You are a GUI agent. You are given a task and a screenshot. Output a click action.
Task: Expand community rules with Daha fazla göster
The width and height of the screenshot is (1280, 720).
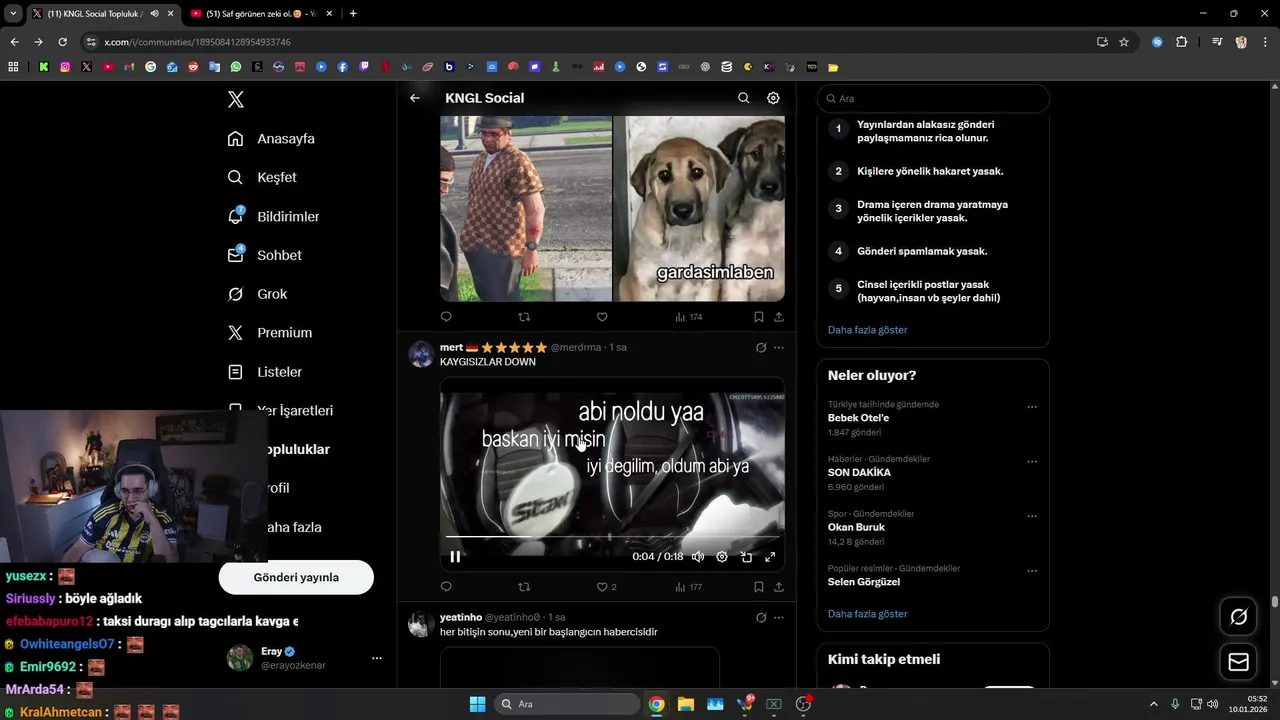coord(867,330)
